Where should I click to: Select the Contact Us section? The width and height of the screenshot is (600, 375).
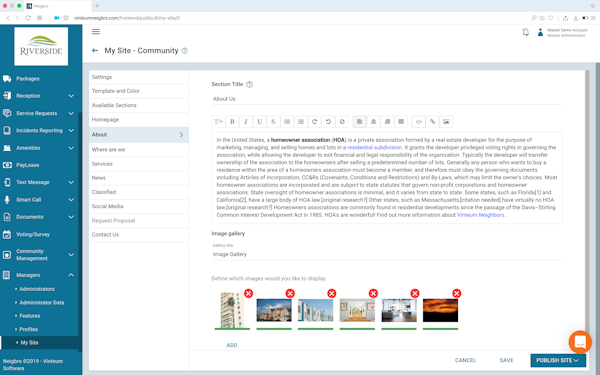139,235
